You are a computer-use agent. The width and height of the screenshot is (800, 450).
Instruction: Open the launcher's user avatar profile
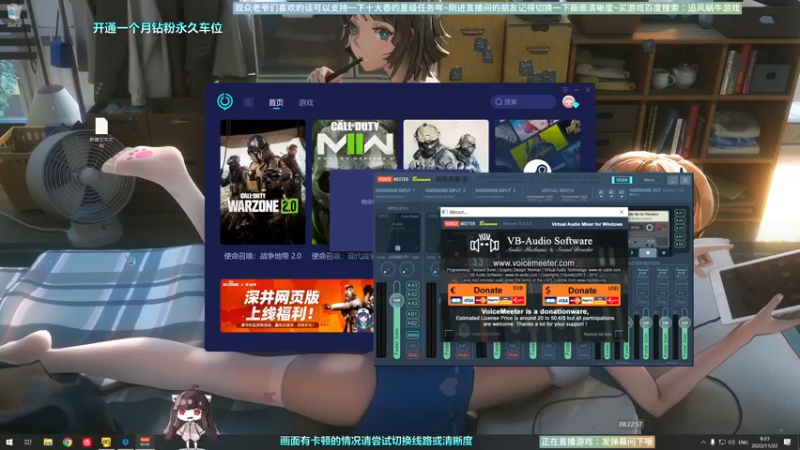(x=569, y=102)
